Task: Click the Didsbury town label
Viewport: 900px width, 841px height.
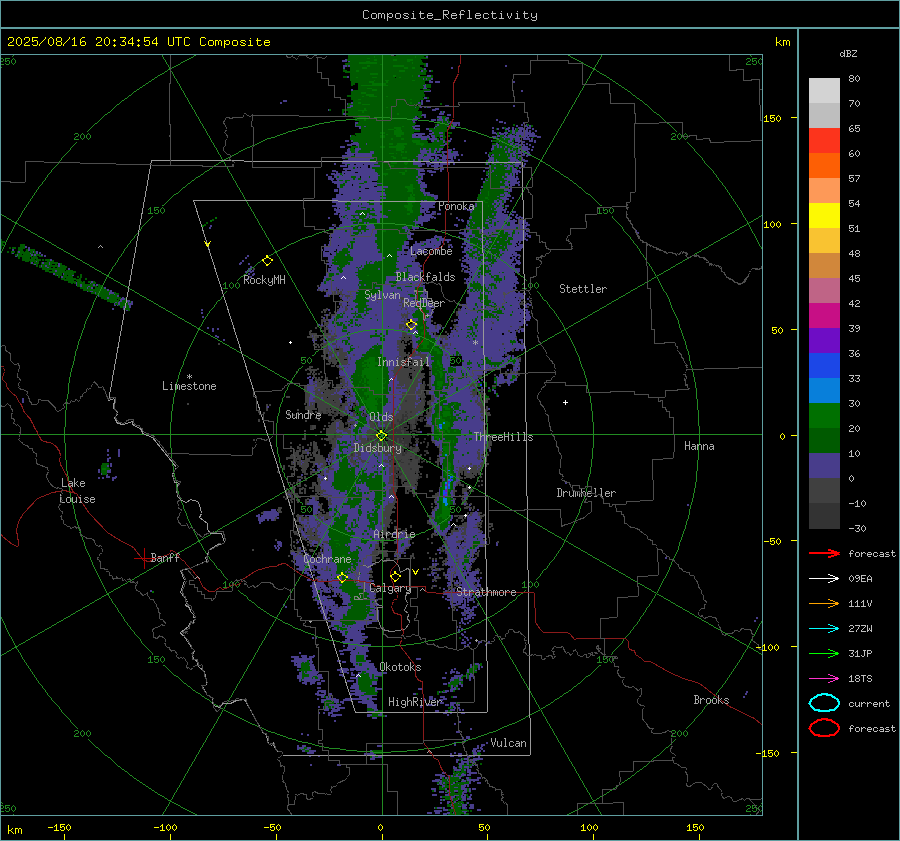Action: click(378, 448)
